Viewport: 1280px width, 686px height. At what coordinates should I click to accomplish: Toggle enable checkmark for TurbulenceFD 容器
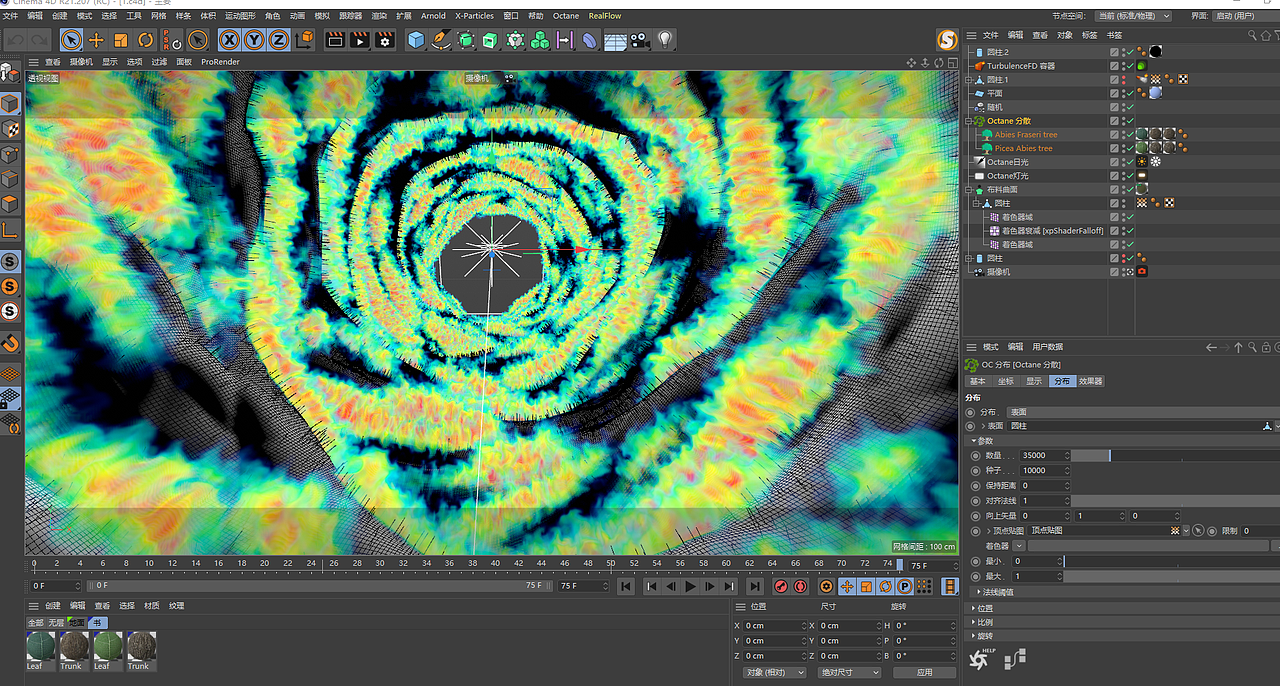click(1131, 66)
